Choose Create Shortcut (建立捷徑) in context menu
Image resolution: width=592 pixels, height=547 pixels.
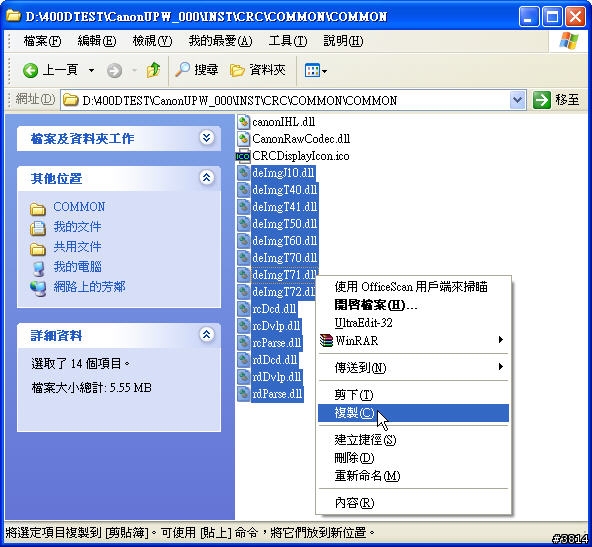click(413, 440)
